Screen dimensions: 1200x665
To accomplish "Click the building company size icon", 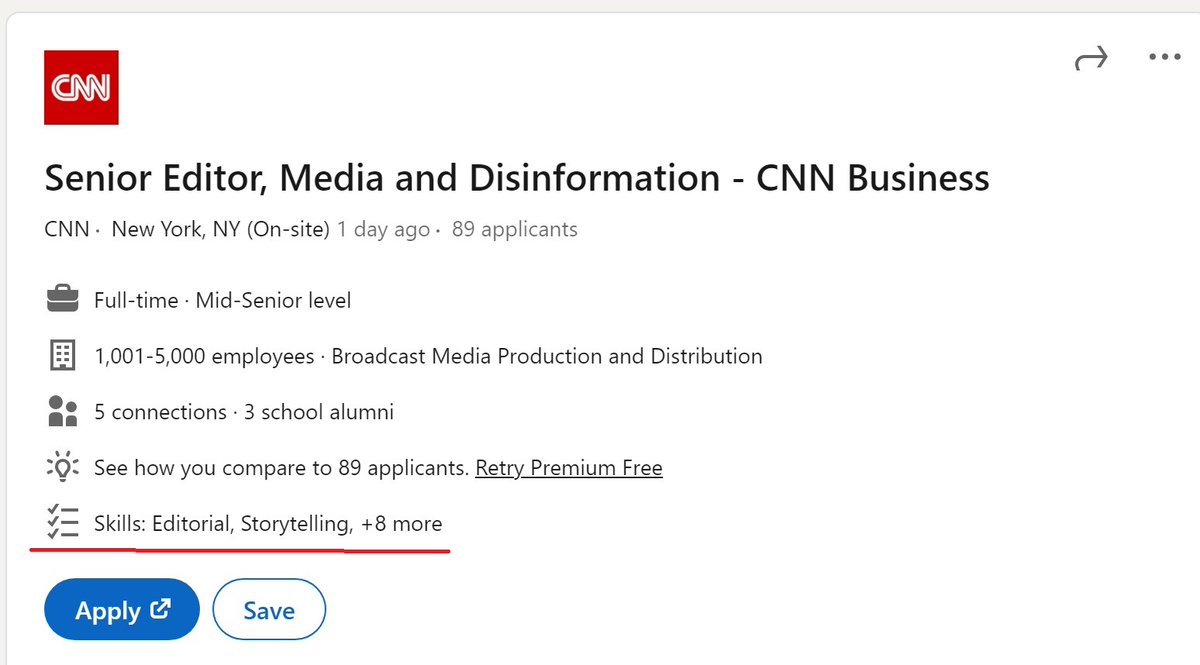I will coord(62,355).
